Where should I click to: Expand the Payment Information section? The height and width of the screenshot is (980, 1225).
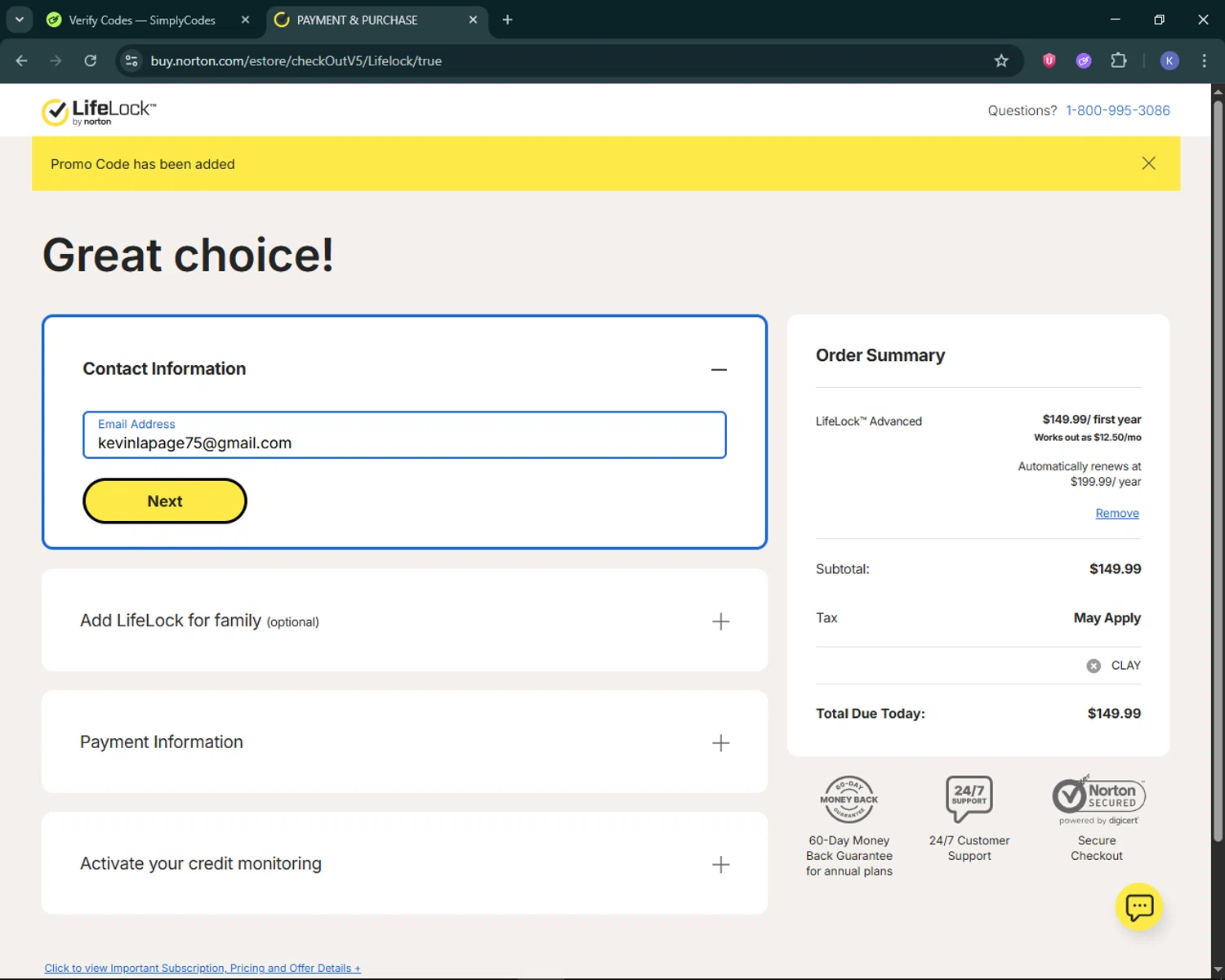pos(720,743)
